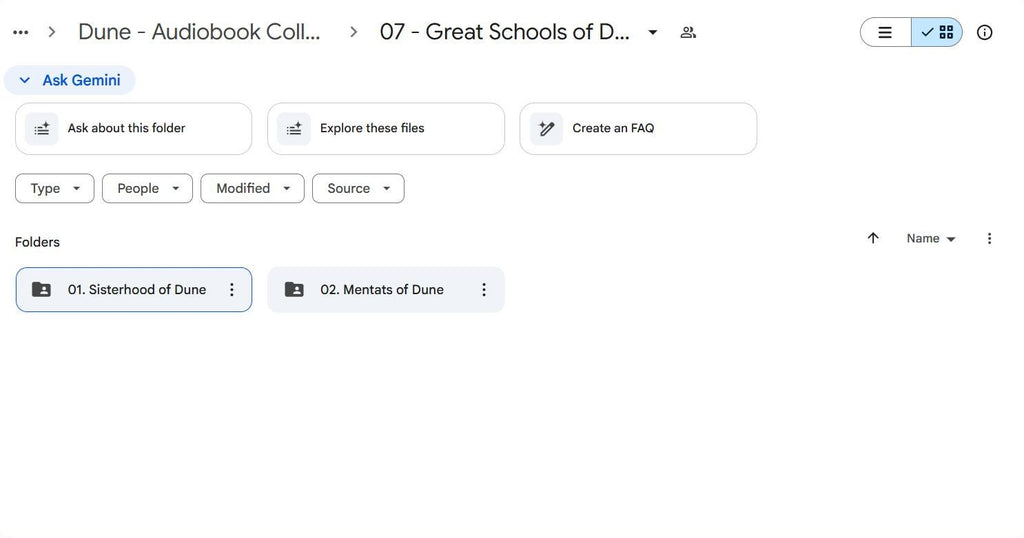Open more actions for Mentats of Dune
The height and width of the screenshot is (538, 1024).
click(x=484, y=290)
